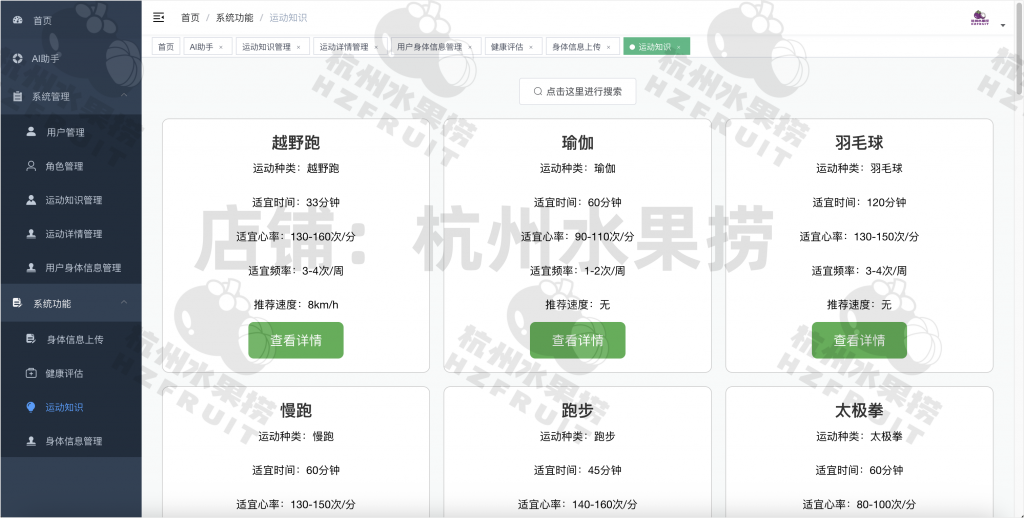Close the 健康评估 tab

531,47
